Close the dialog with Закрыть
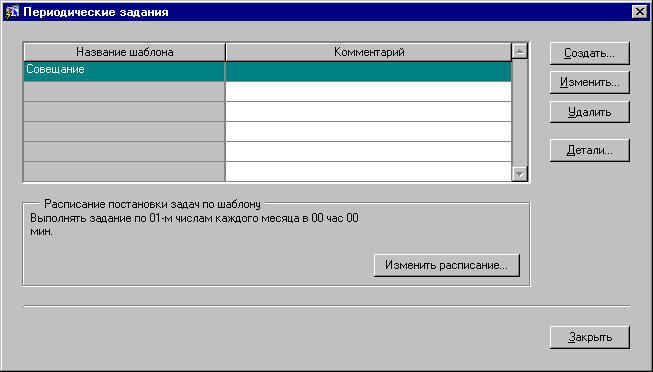This screenshot has width=653, height=372. pos(589,337)
